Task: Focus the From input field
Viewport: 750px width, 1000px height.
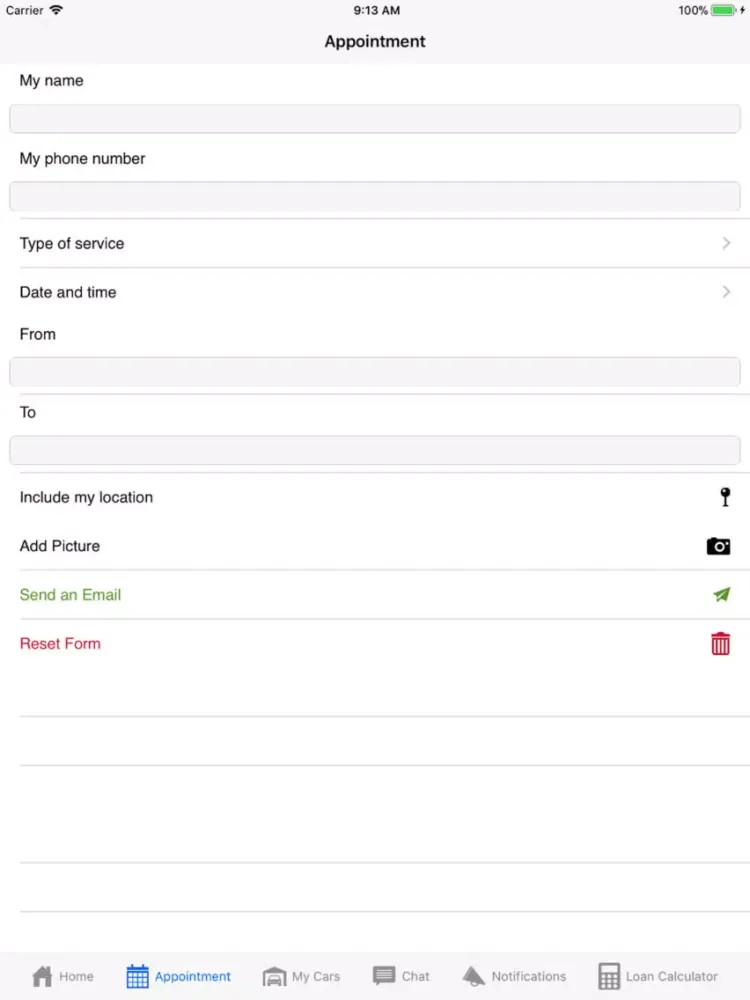Action: coord(375,372)
